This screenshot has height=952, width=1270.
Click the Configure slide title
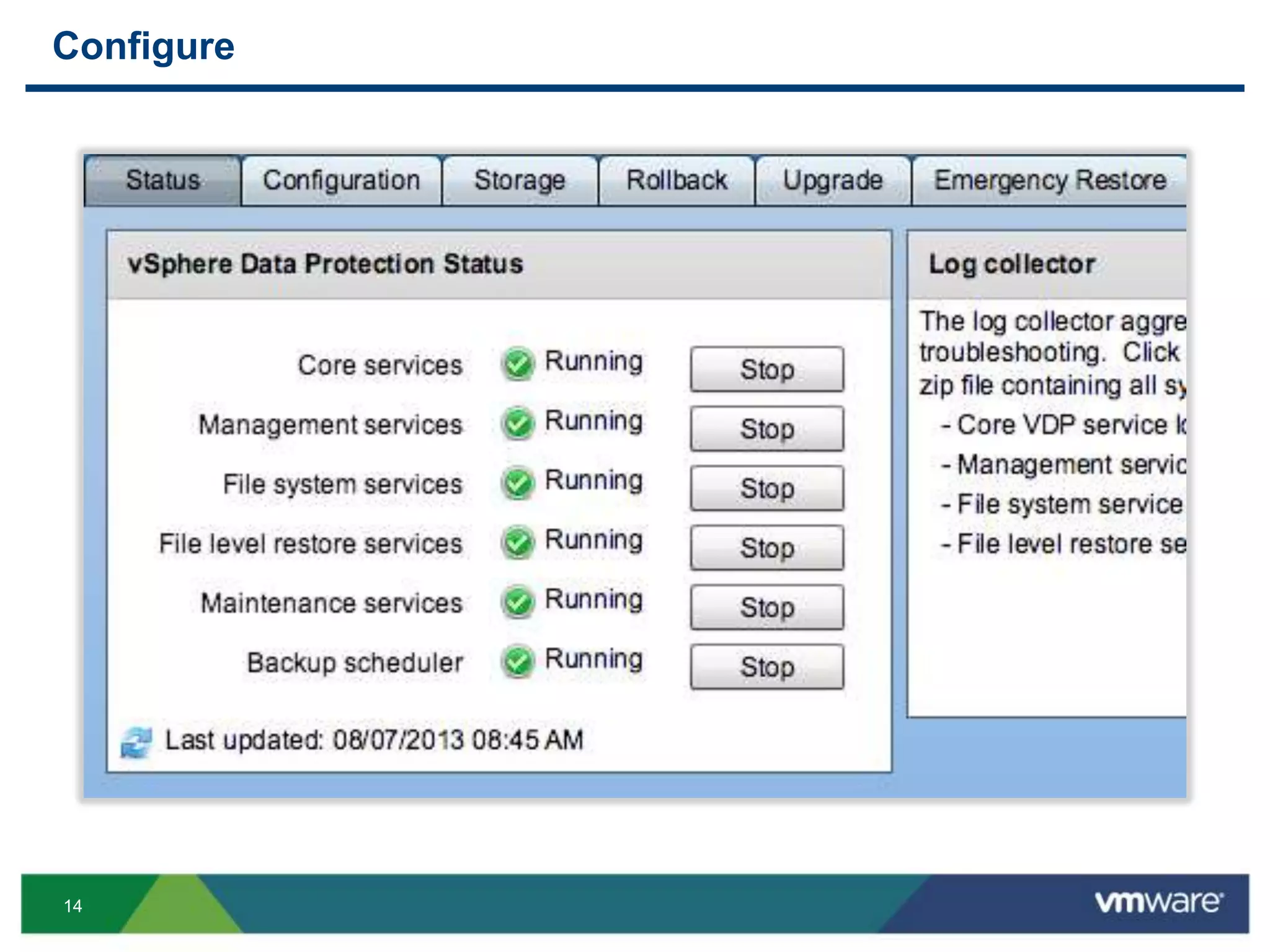[x=144, y=47]
